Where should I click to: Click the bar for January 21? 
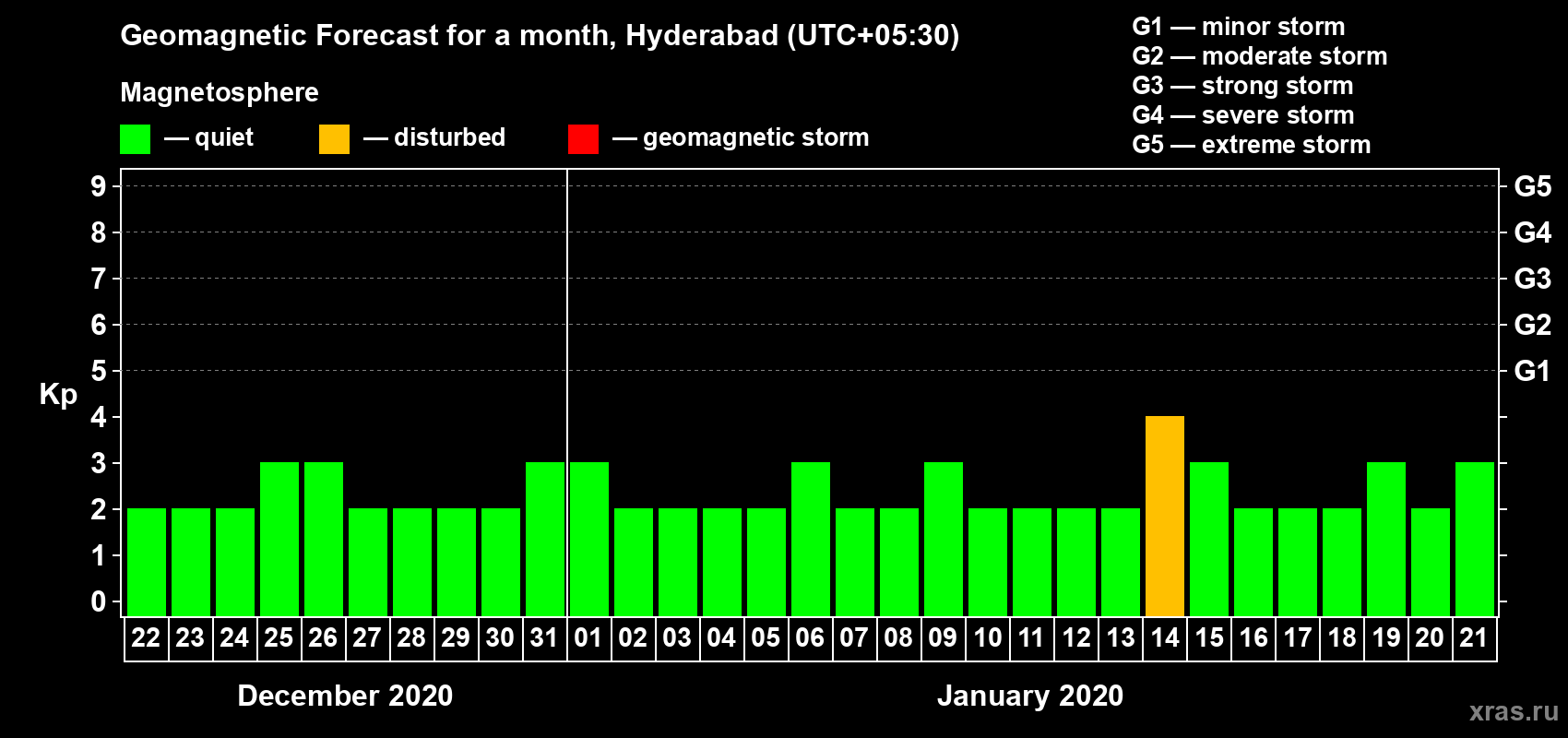[1475, 539]
